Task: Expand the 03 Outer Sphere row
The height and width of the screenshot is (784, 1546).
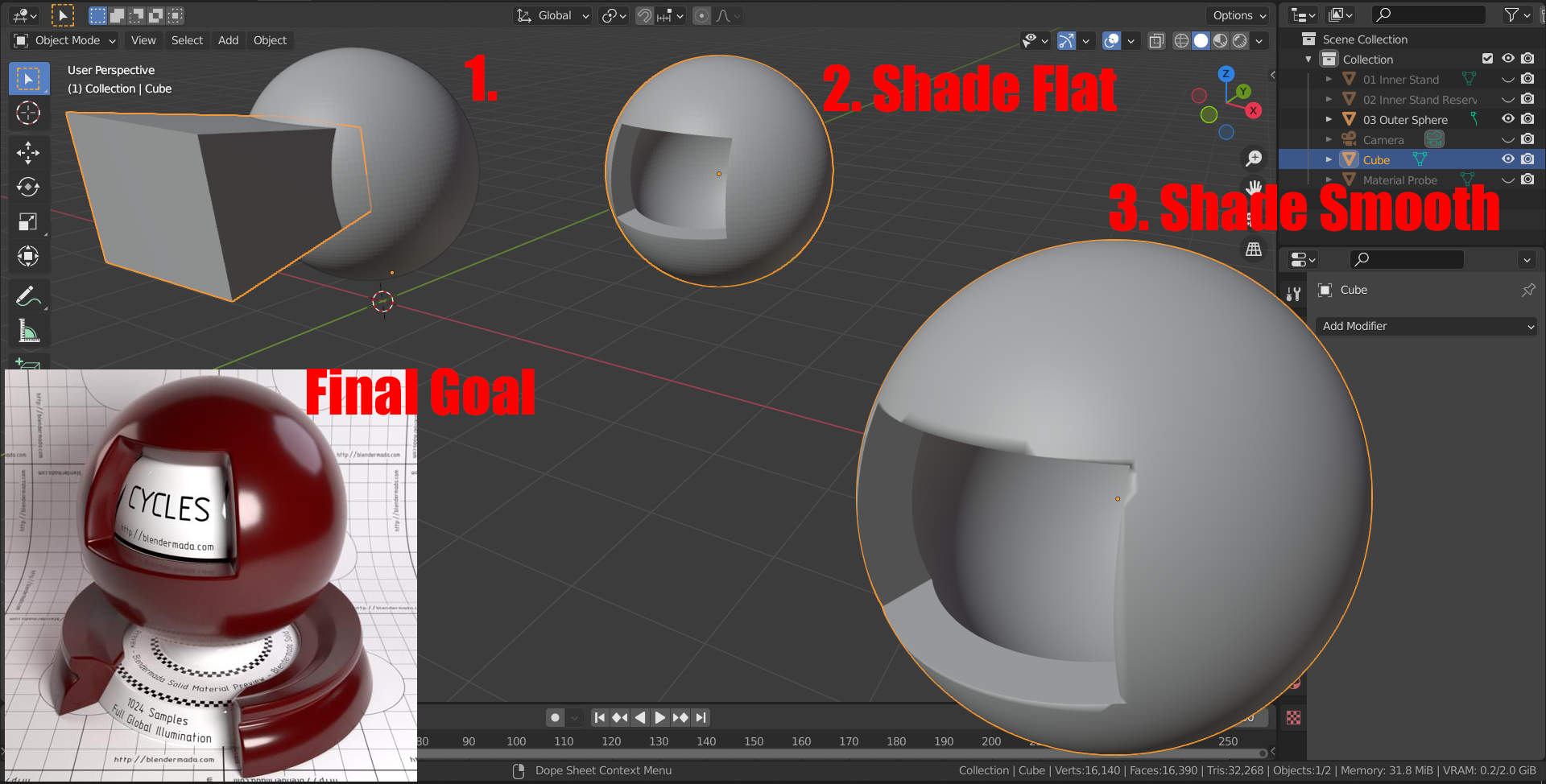Action: (1329, 119)
